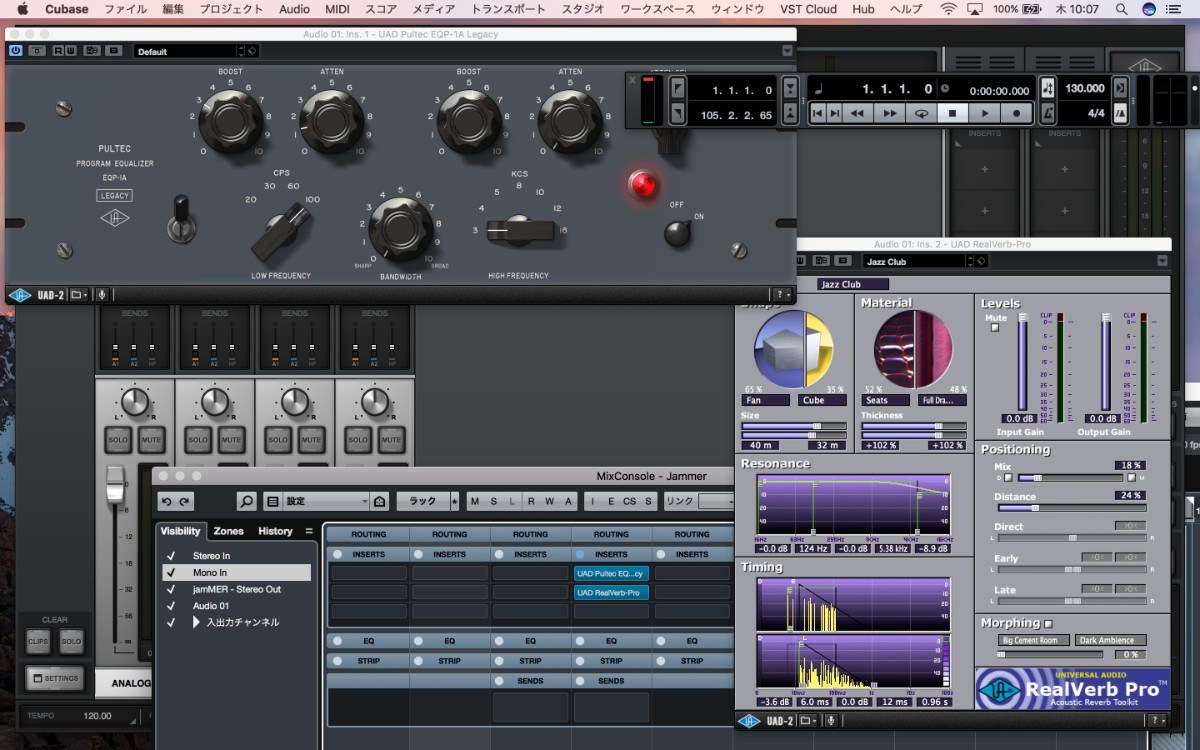
Task: Go to previous marker in transport panel
Action: point(818,113)
